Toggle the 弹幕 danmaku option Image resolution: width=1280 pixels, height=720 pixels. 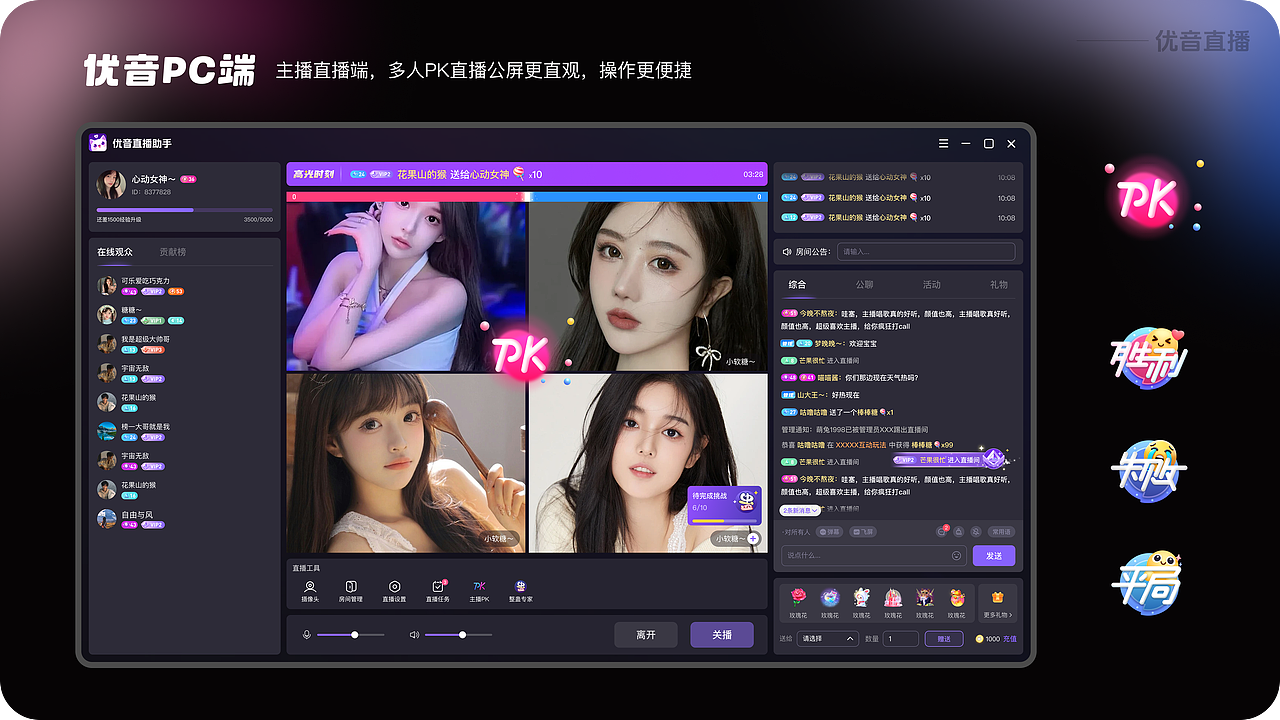831,532
